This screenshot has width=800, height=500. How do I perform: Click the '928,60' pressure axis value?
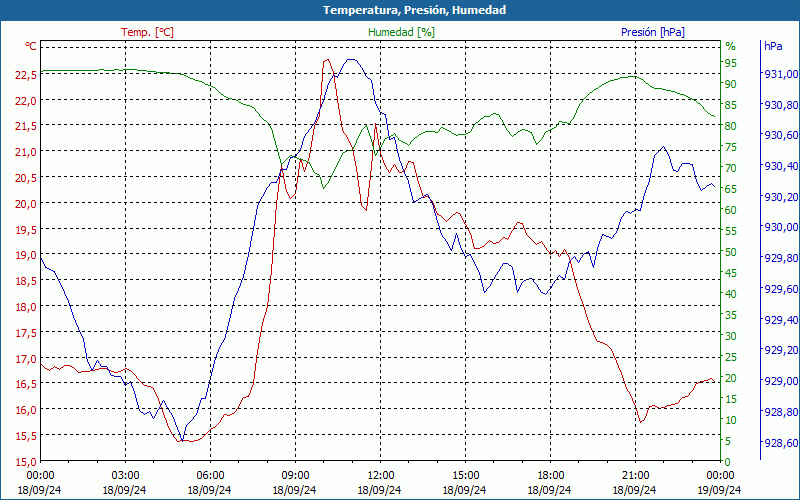click(x=781, y=442)
